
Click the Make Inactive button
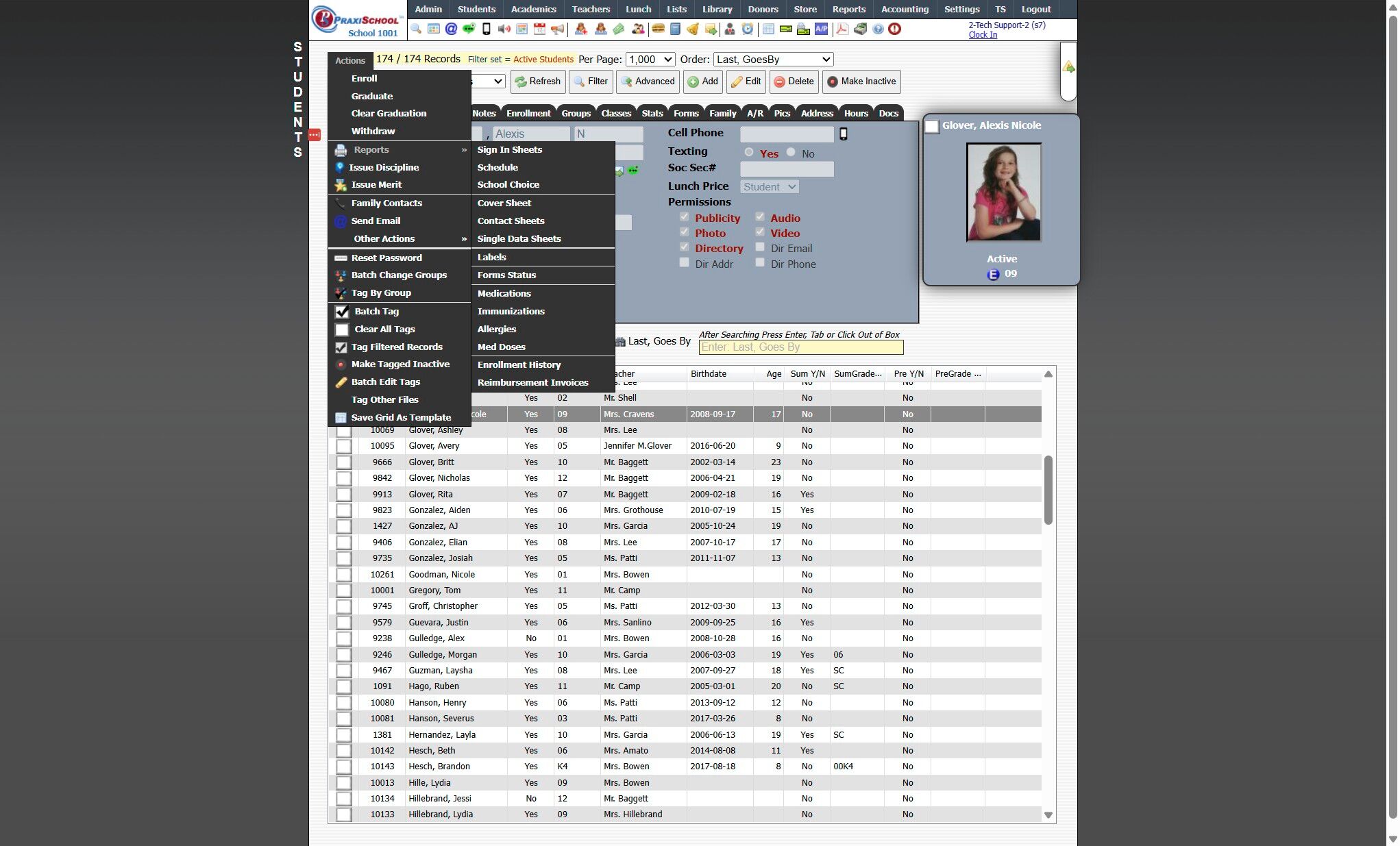pyautogui.click(x=861, y=82)
